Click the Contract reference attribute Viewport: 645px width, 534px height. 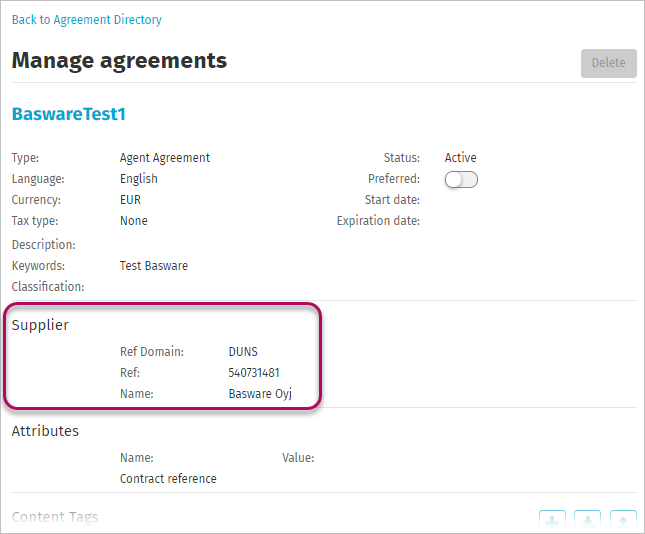click(x=168, y=478)
